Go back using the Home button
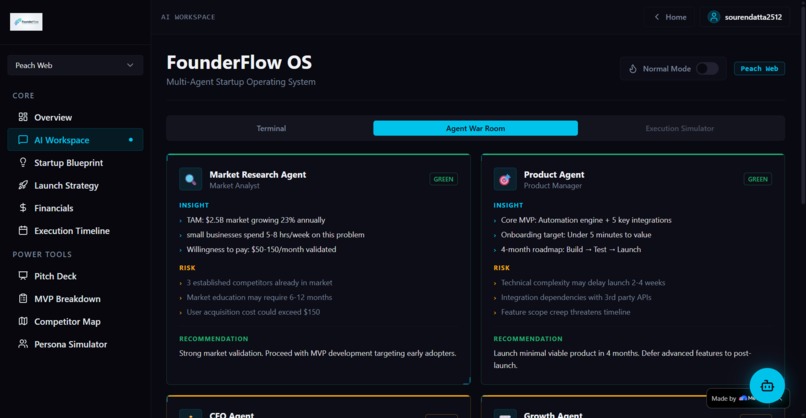Image resolution: width=806 pixels, height=418 pixels. [x=670, y=17]
